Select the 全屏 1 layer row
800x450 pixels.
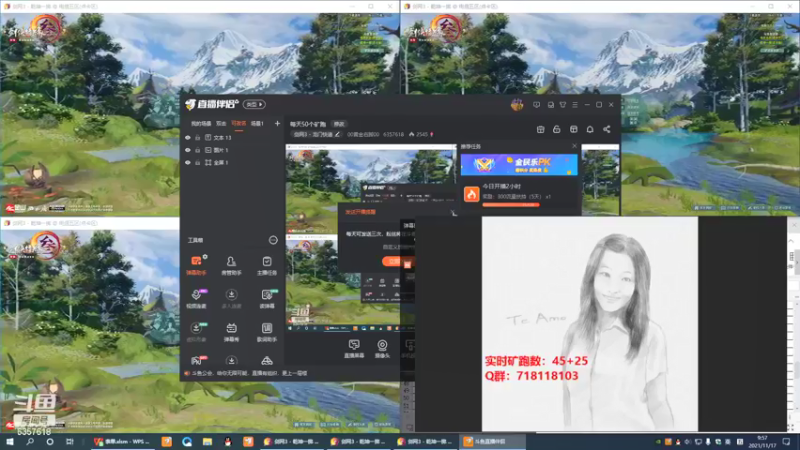[x=232, y=162]
